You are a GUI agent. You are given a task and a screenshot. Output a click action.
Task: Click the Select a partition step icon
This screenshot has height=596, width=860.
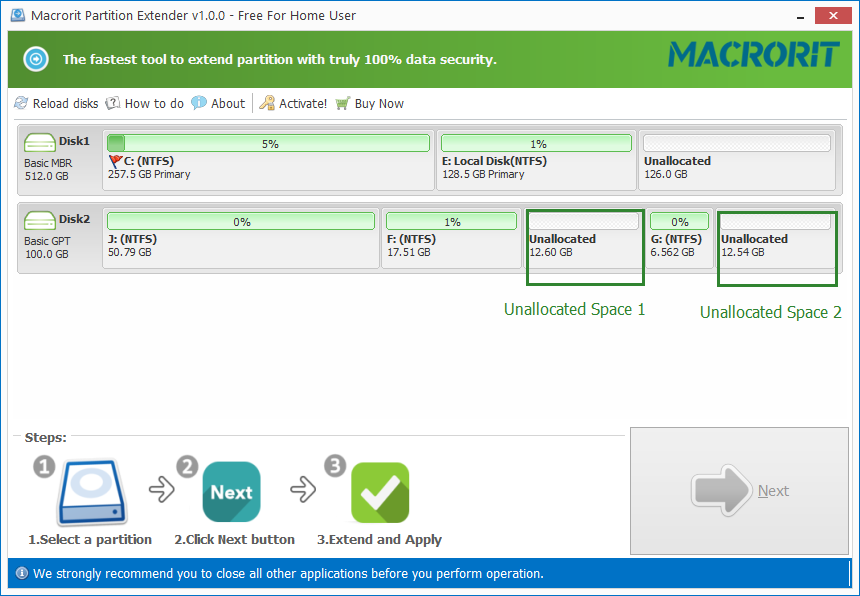tap(93, 492)
